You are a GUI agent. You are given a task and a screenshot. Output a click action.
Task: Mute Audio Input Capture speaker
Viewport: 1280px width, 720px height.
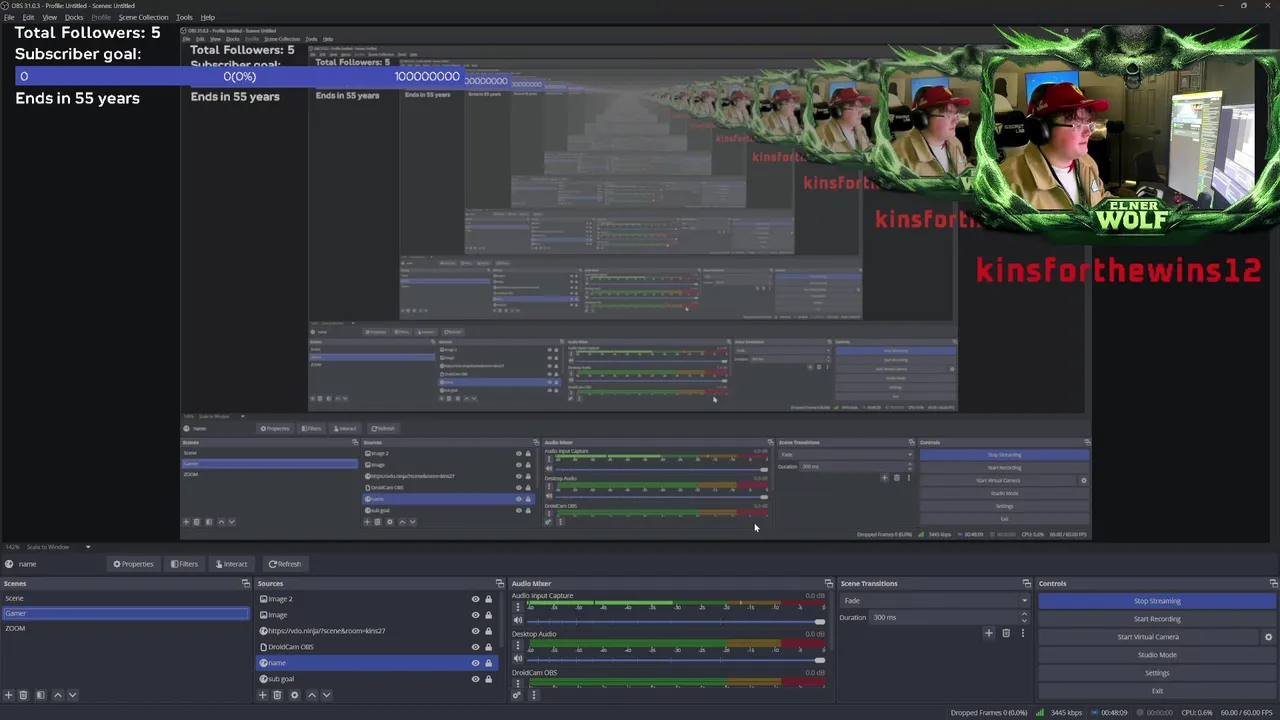coord(518,621)
